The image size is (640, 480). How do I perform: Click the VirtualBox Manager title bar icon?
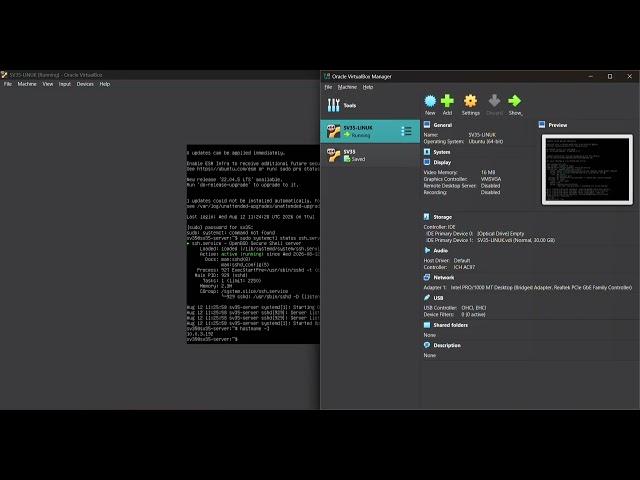[x=327, y=76]
